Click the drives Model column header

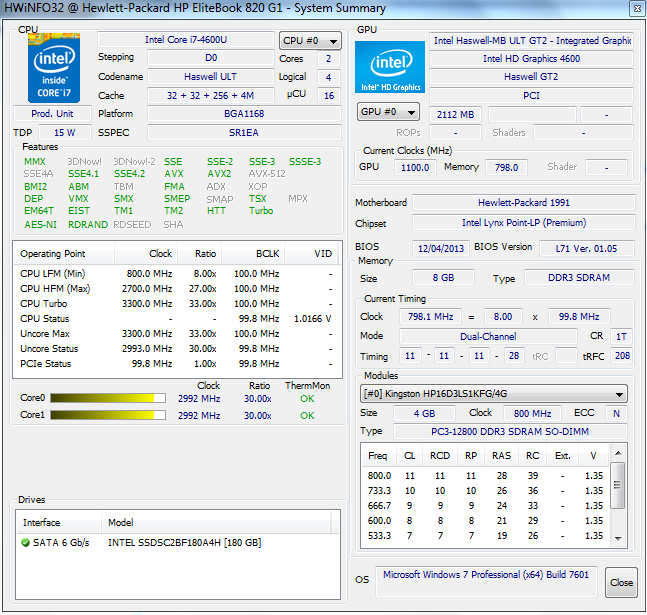click(216, 523)
